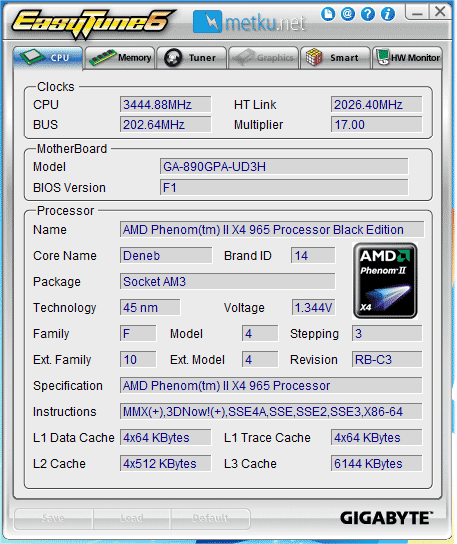Click the HT Link label
Screen dimensions: 457x544
click(x=255, y=105)
